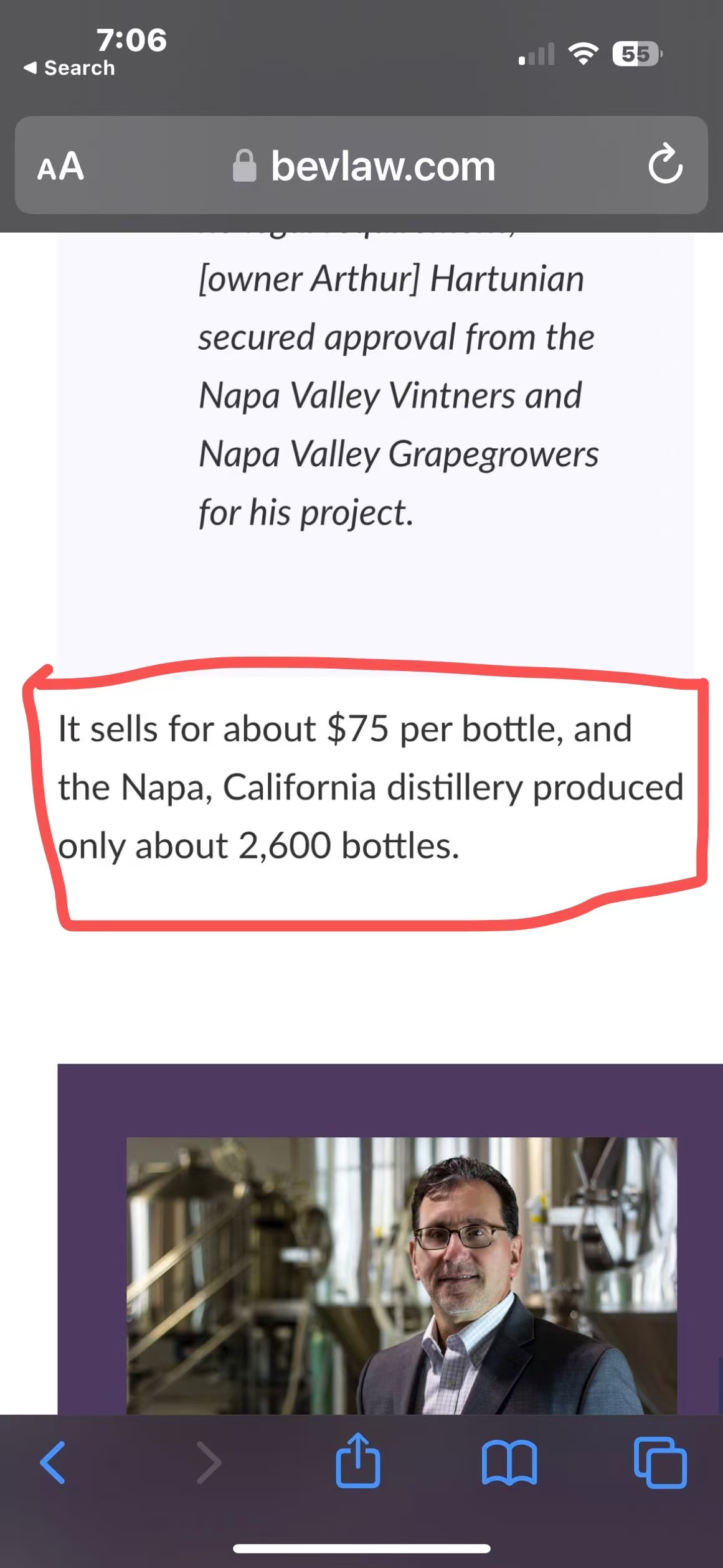Viewport: 723px width, 1568px height.
Task: Click the "$75 per bottle" sentence
Action: 344,729
